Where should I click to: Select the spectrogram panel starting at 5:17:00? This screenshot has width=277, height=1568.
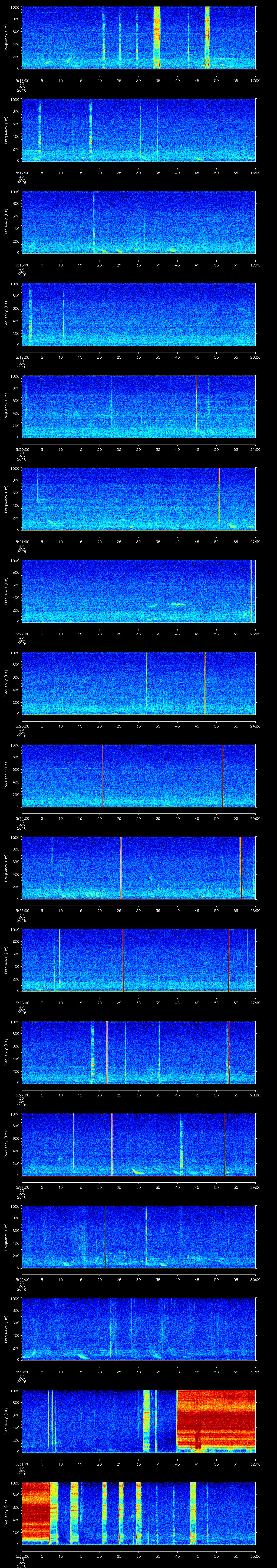[138, 130]
